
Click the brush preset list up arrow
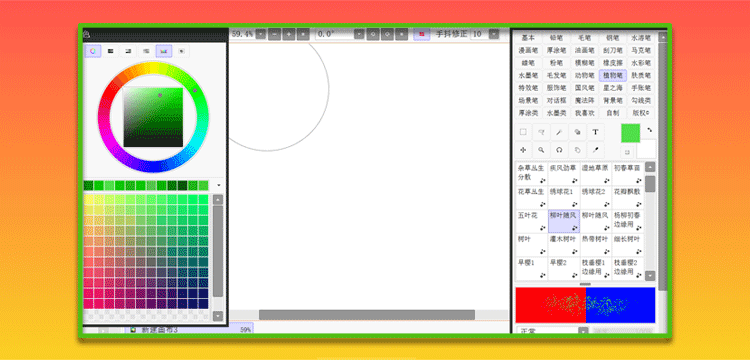click(650, 167)
